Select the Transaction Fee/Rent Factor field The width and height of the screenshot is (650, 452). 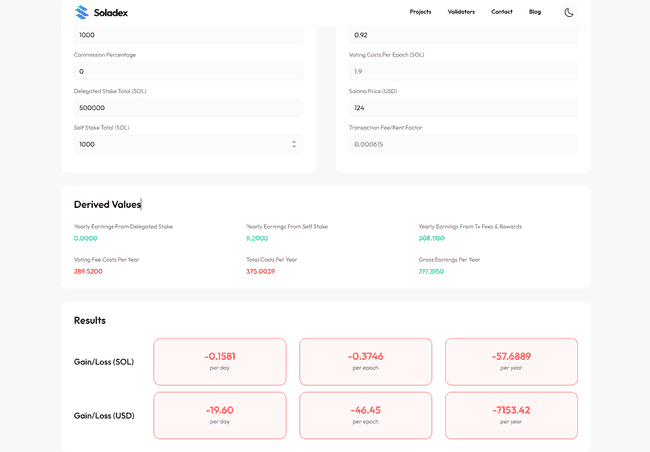point(462,144)
